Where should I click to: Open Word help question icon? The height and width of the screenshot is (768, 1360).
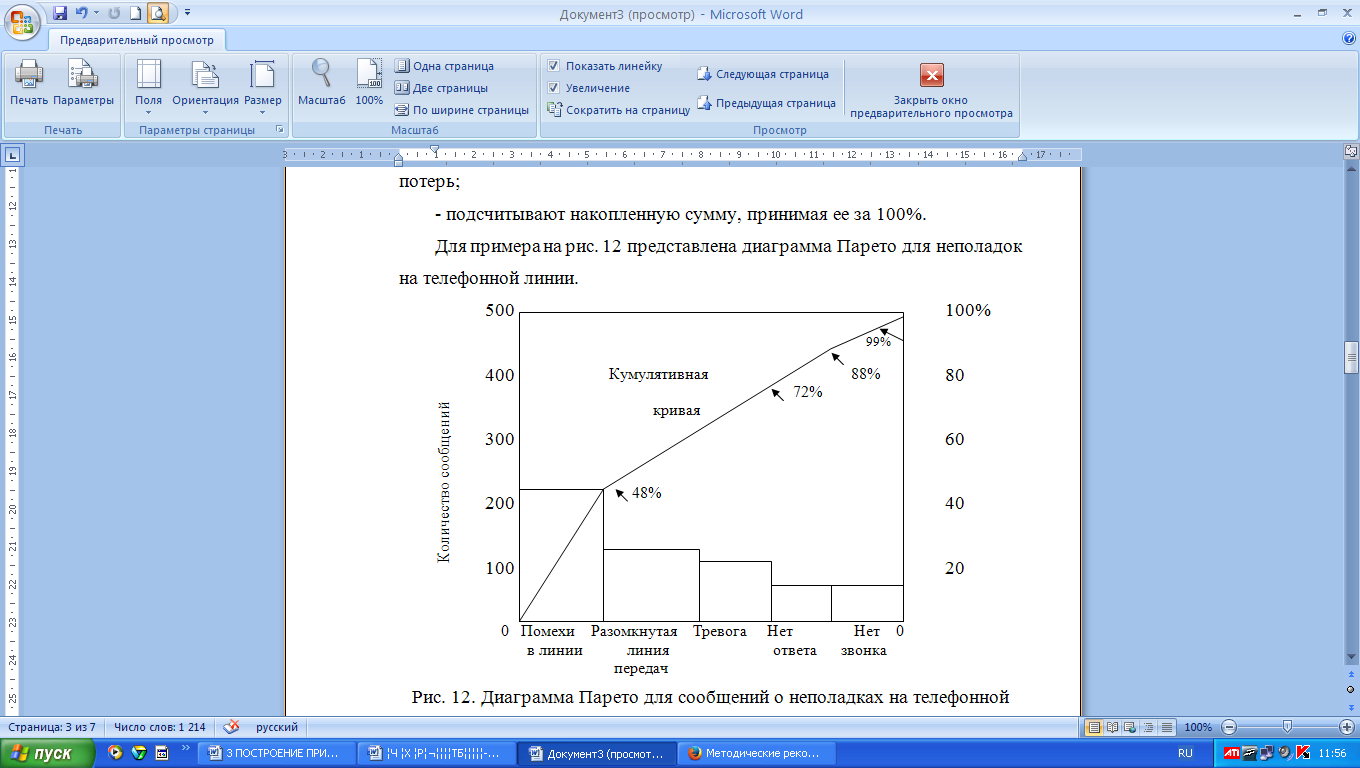(1349, 38)
